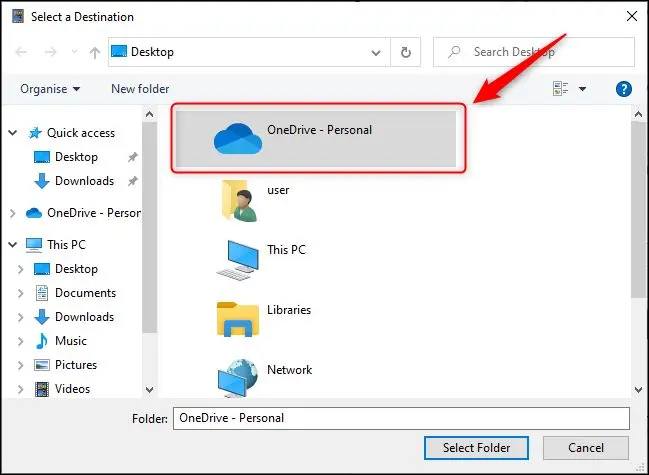Image resolution: width=649 pixels, height=475 pixels.
Task: Click the Forward navigation arrow
Action: pos(50,52)
